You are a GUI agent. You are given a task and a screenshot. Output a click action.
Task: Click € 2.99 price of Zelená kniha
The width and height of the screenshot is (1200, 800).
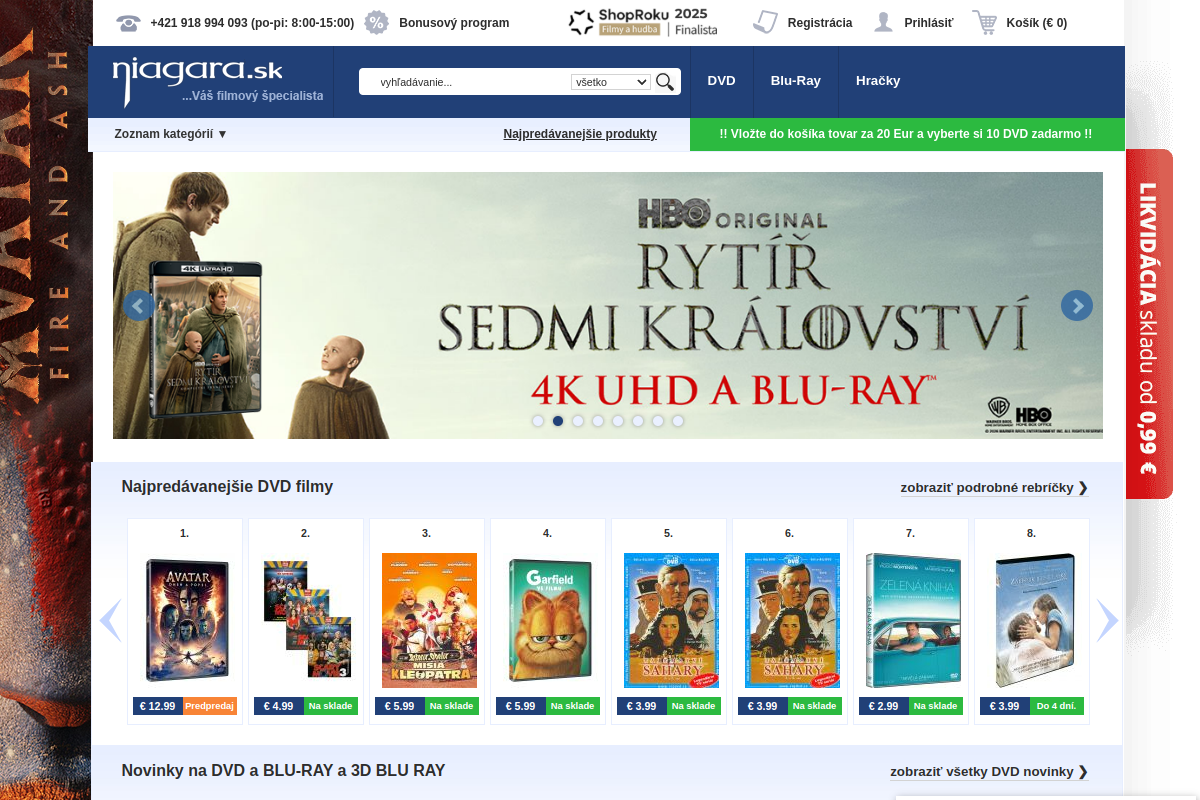(x=883, y=706)
